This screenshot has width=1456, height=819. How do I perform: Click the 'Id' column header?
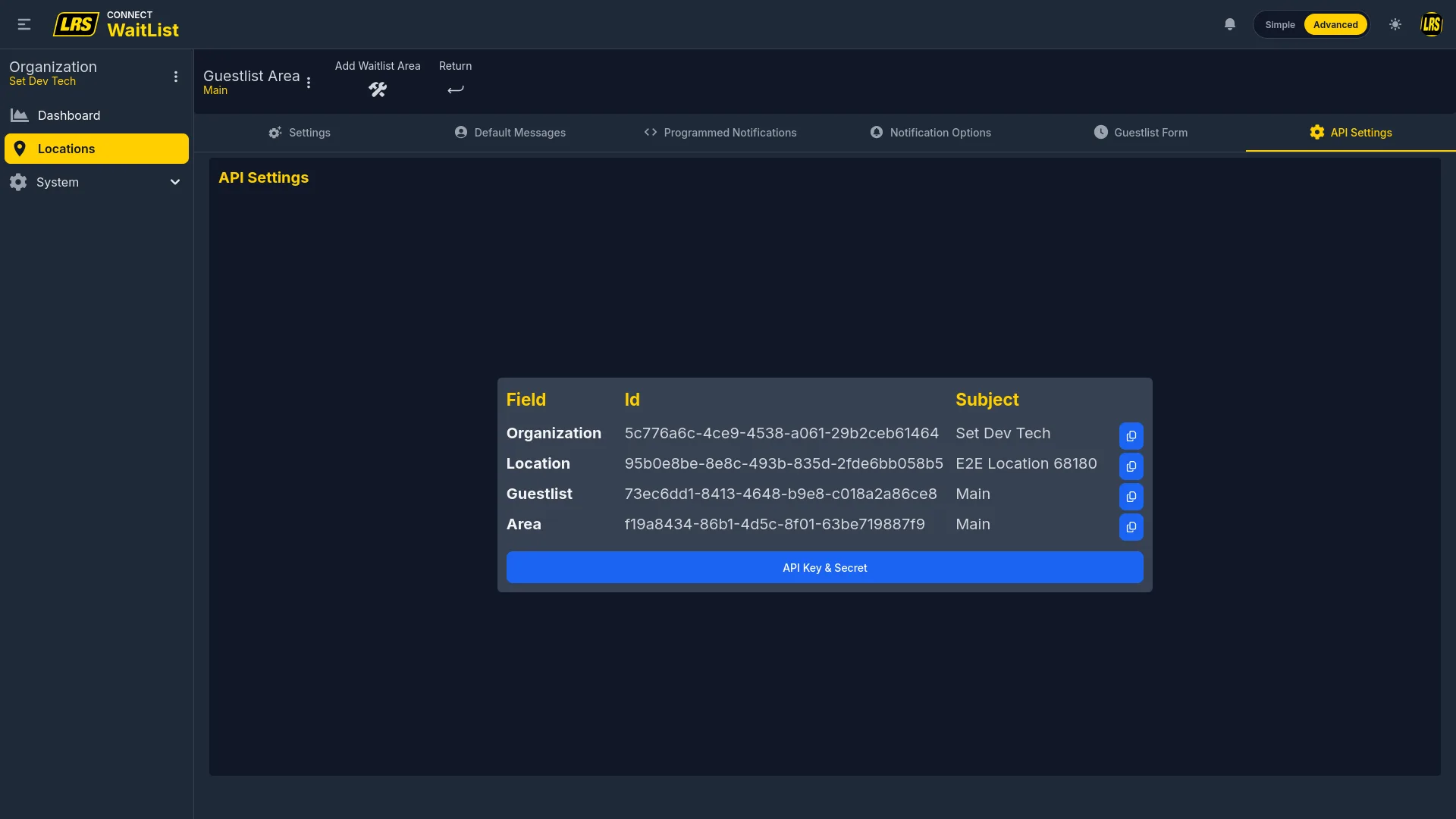click(632, 400)
